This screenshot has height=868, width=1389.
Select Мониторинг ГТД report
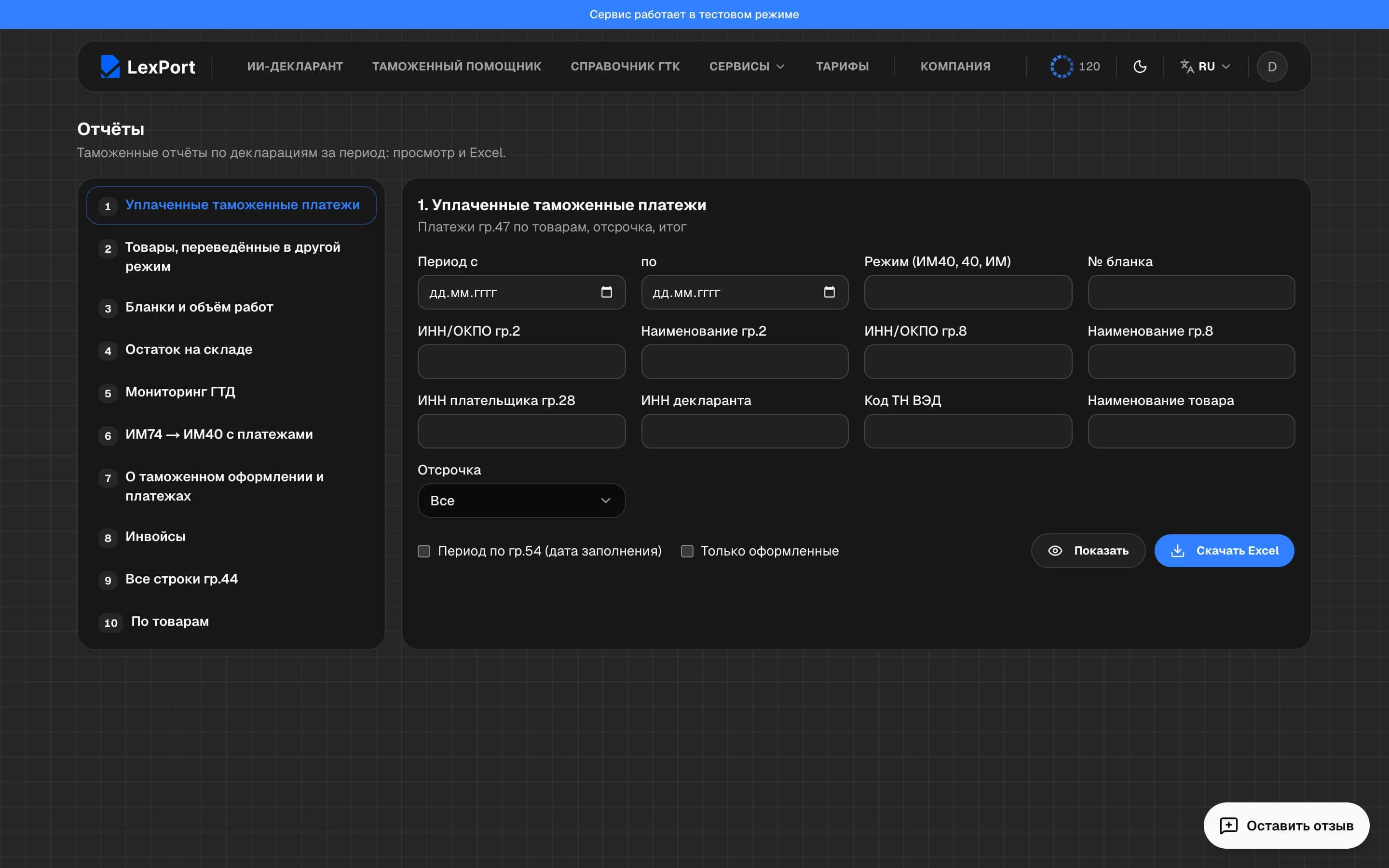point(231,392)
